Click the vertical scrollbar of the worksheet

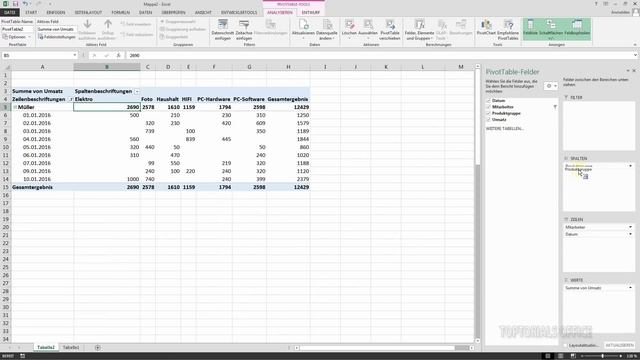[477, 202]
